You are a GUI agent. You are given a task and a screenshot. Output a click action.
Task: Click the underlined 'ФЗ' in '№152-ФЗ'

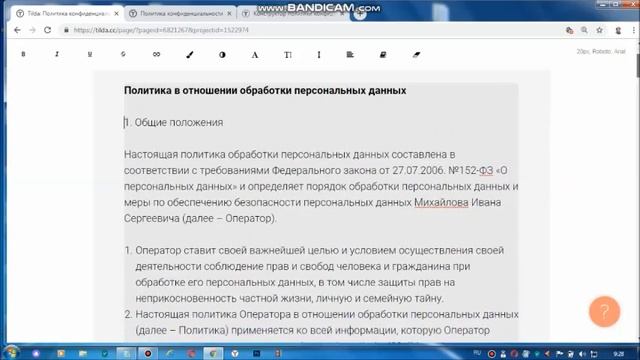[x=486, y=171]
